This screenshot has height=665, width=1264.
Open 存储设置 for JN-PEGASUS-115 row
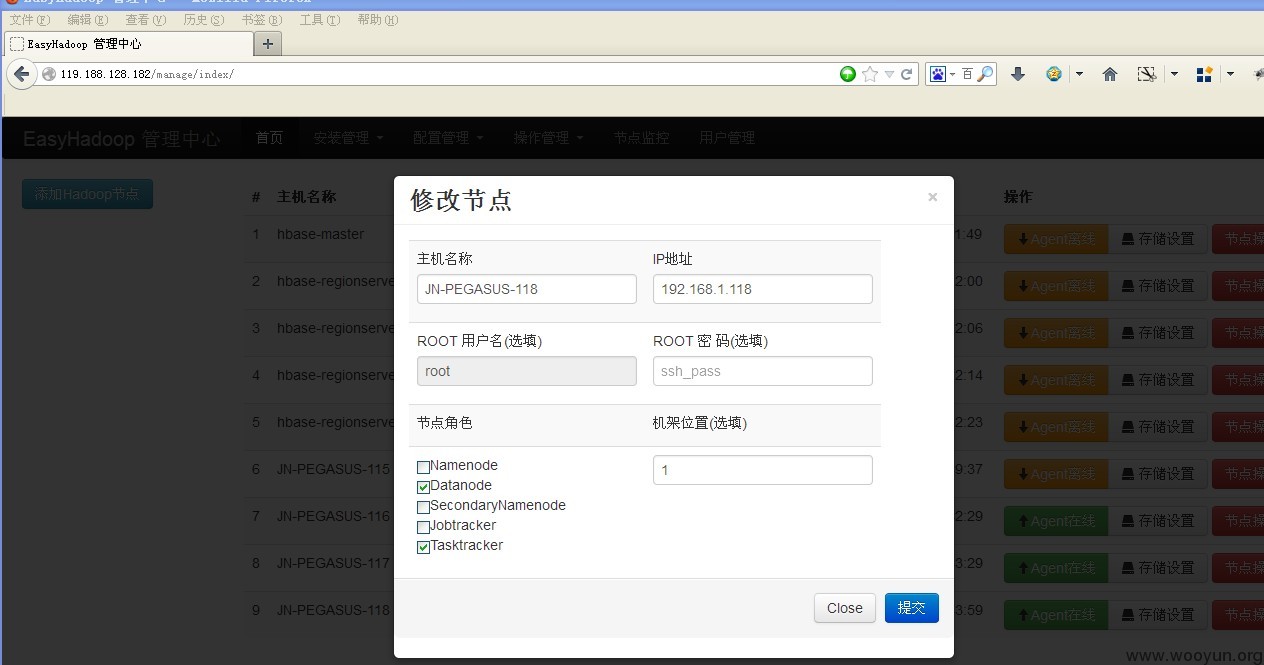tap(1158, 474)
